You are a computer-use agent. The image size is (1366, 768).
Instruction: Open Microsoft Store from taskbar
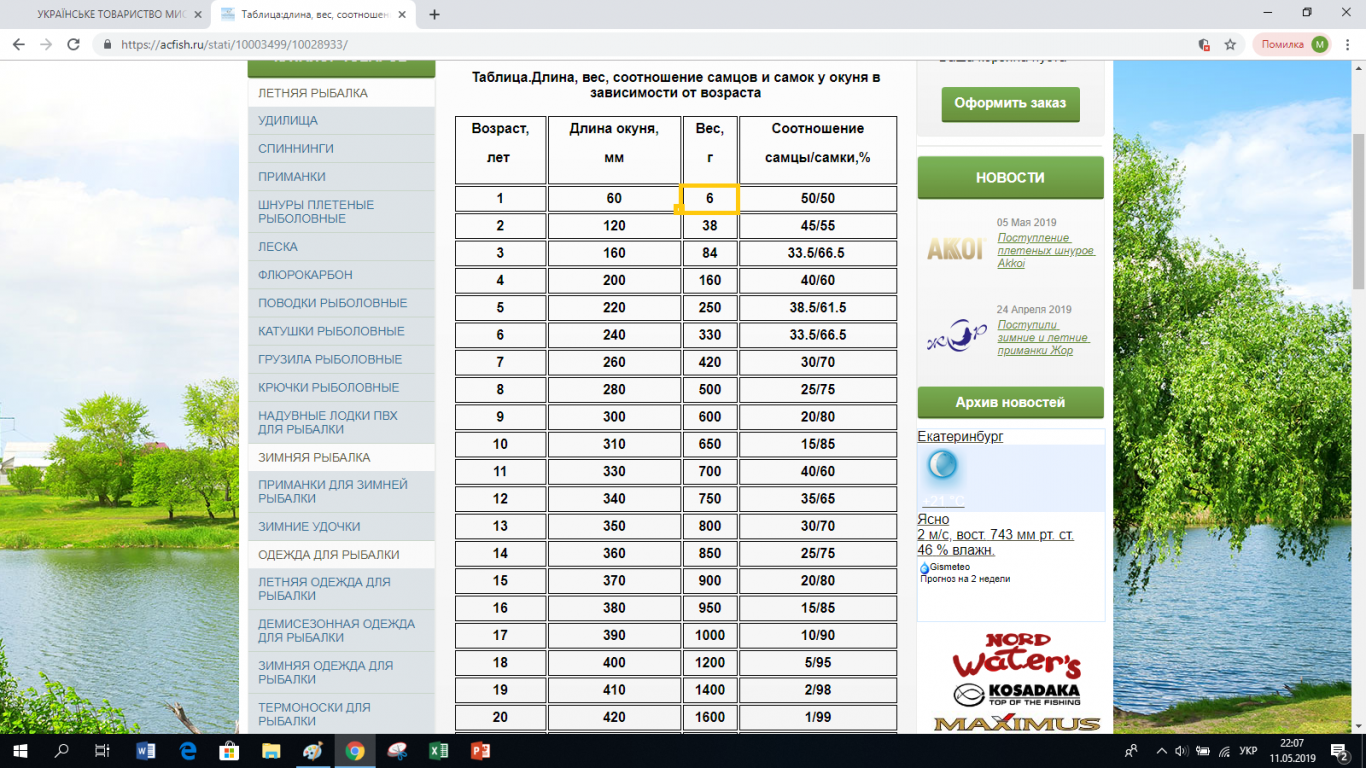pos(229,750)
